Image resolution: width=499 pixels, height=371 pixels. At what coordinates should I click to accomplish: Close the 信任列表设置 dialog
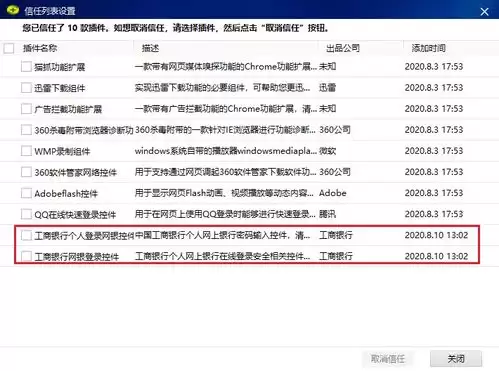tap(484, 12)
